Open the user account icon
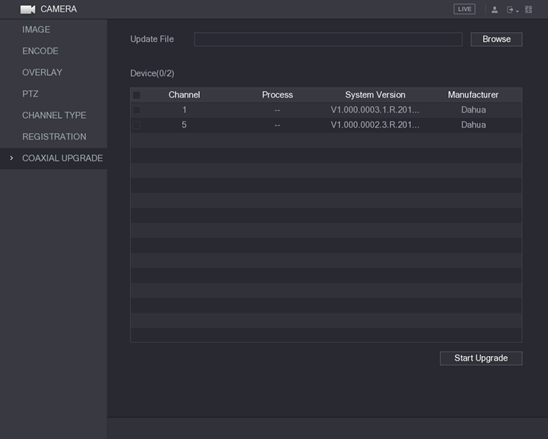The height and width of the screenshot is (439, 548). point(494,10)
